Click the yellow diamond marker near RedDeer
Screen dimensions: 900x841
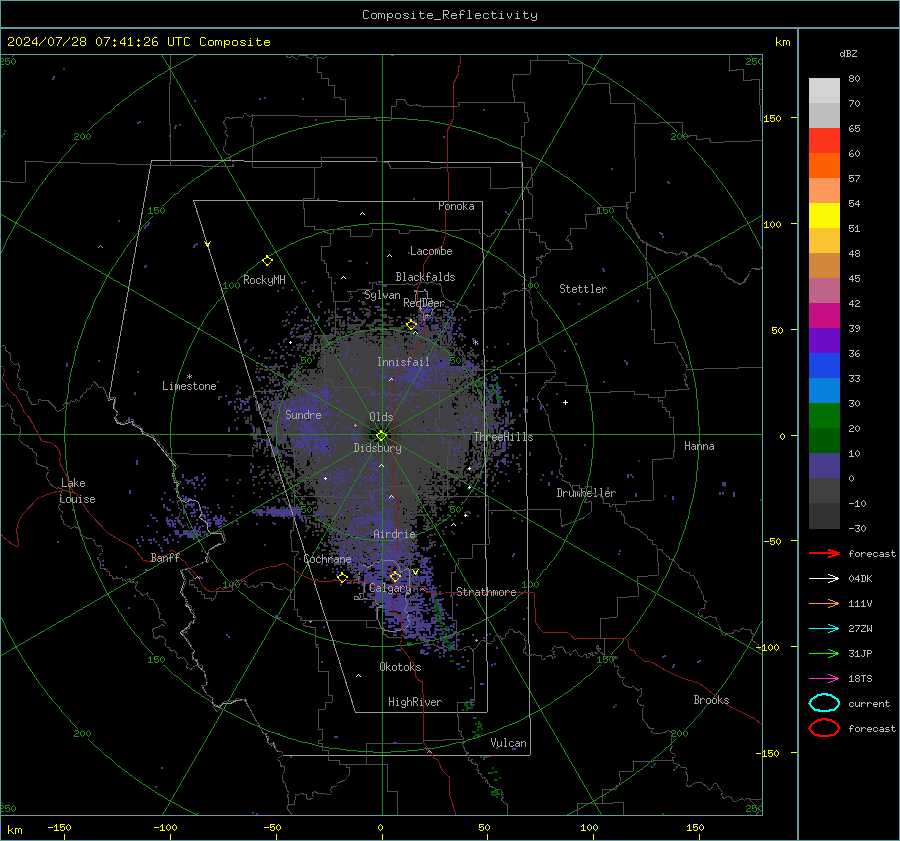(x=412, y=325)
